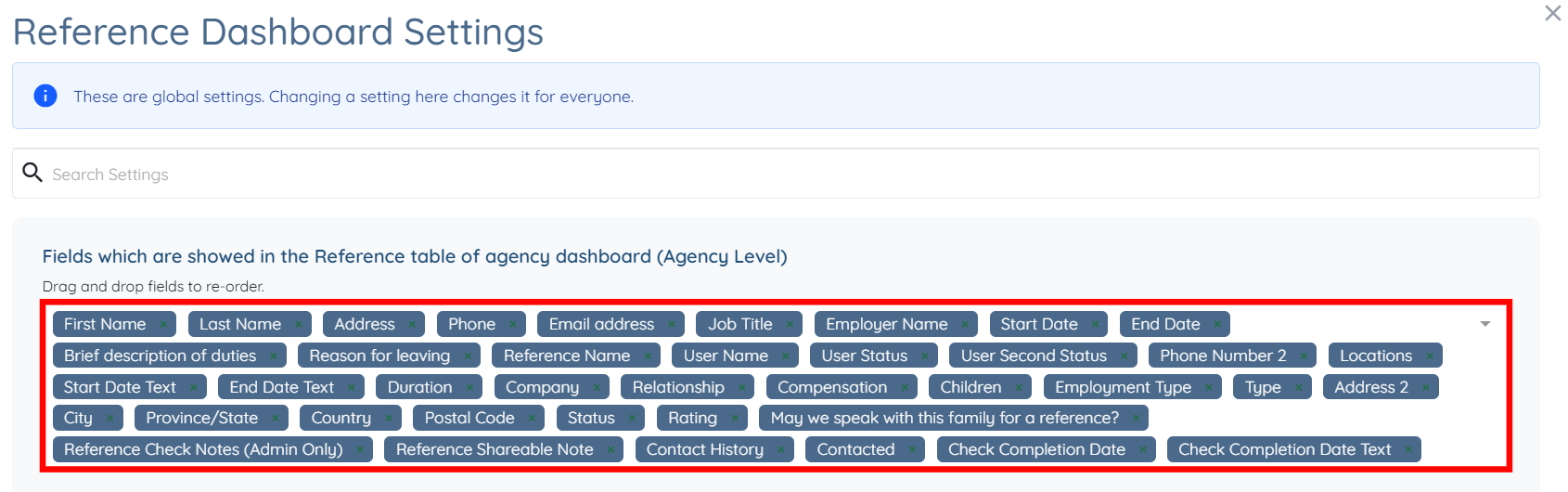Select the Country field tag
Image resolution: width=1568 pixels, height=492 pixels.
click(351, 419)
